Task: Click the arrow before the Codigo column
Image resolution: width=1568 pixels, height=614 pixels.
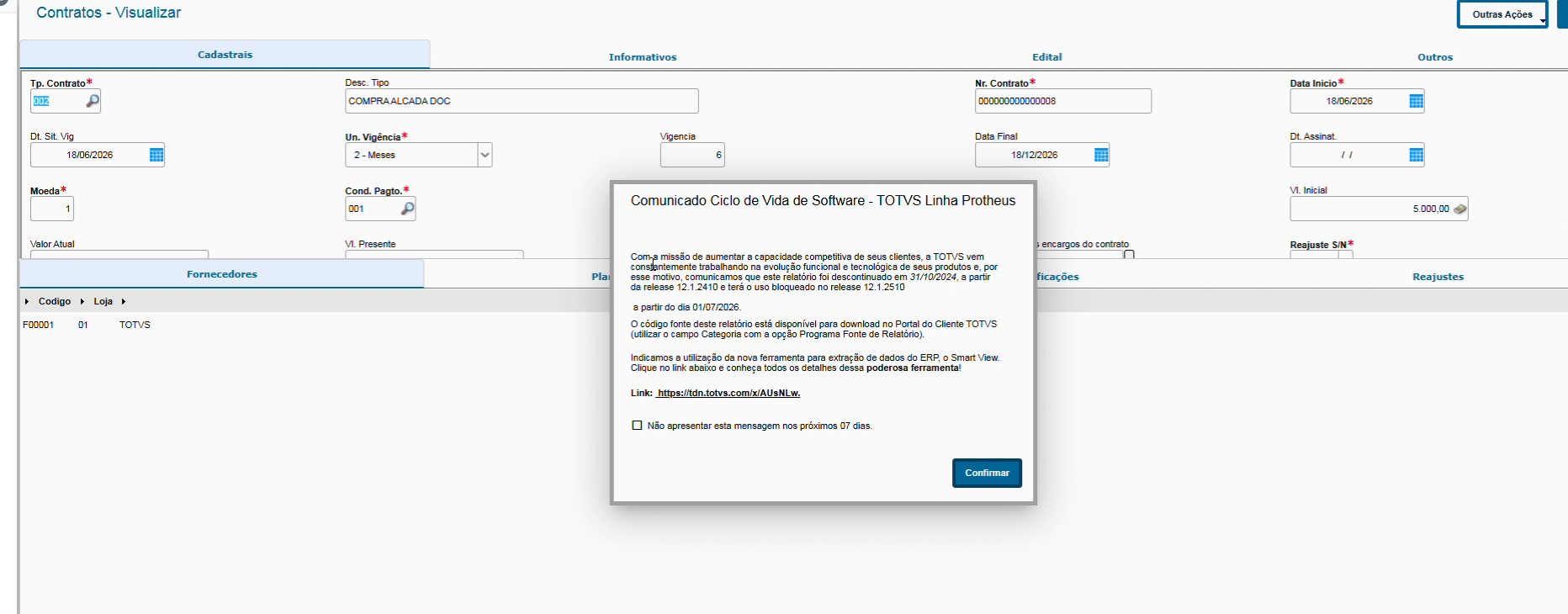Action: pos(27,301)
